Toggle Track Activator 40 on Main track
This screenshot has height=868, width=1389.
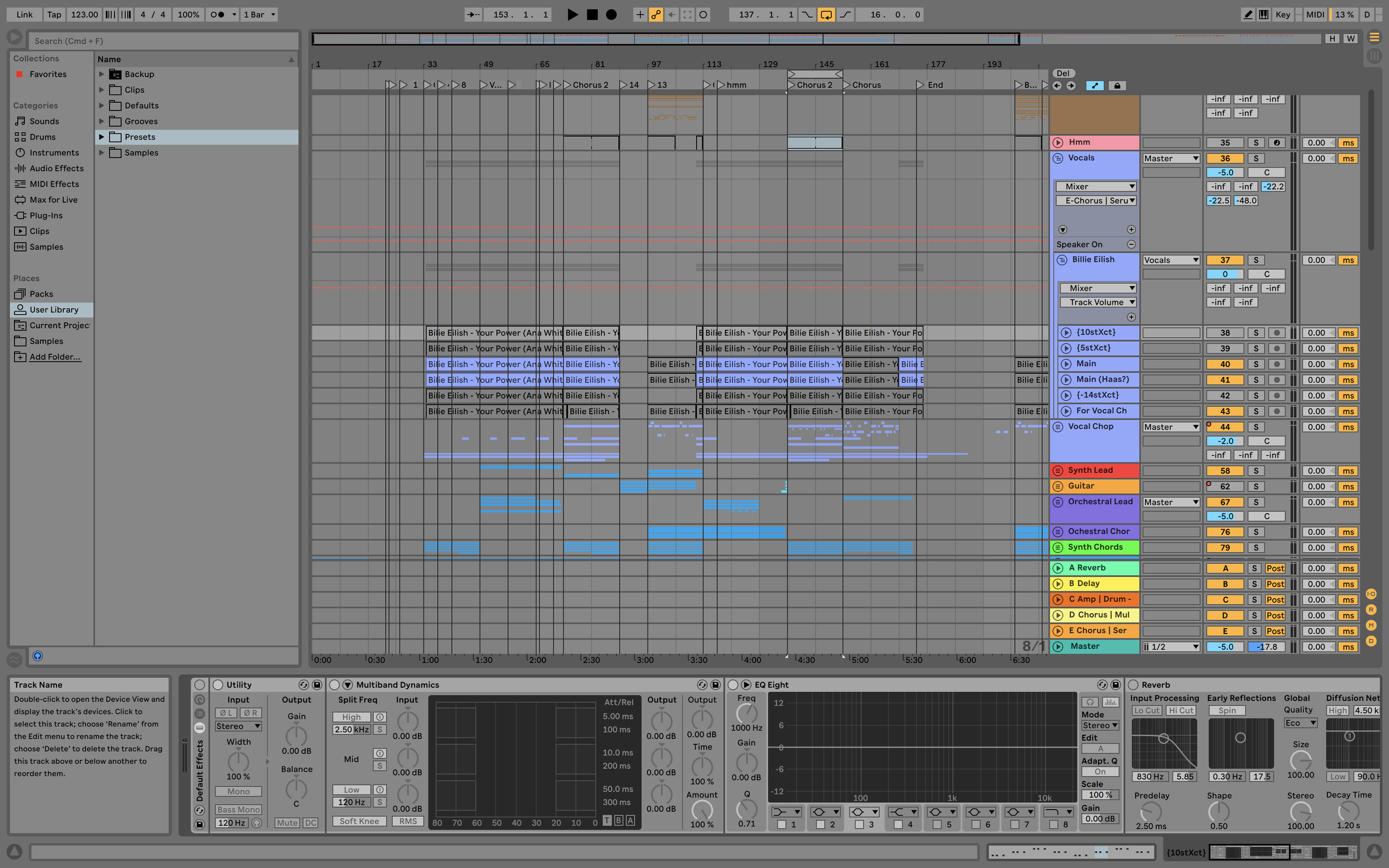pyautogui.click(x=1225, y=364)
